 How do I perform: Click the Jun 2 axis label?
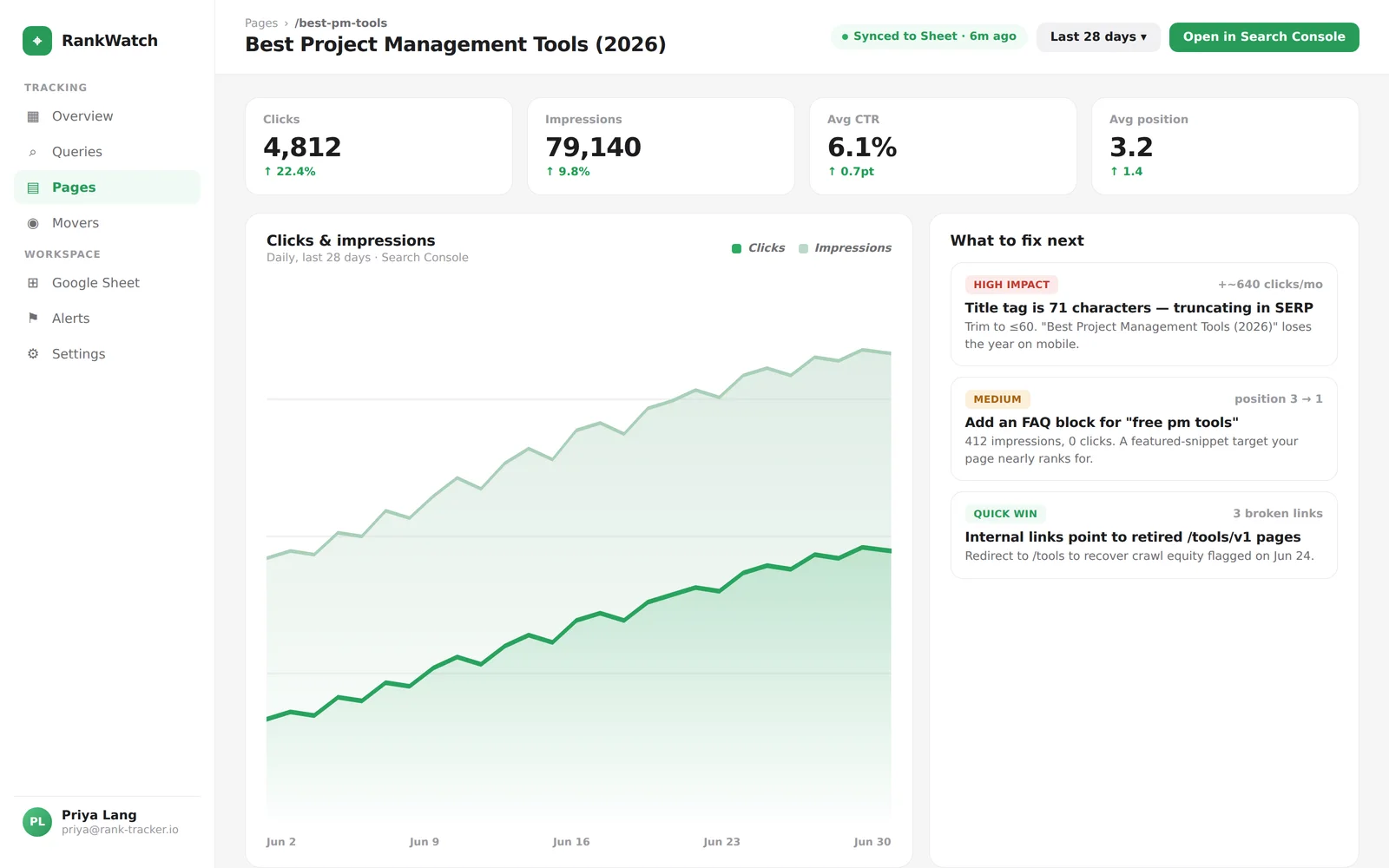click(x=281, y=842)
